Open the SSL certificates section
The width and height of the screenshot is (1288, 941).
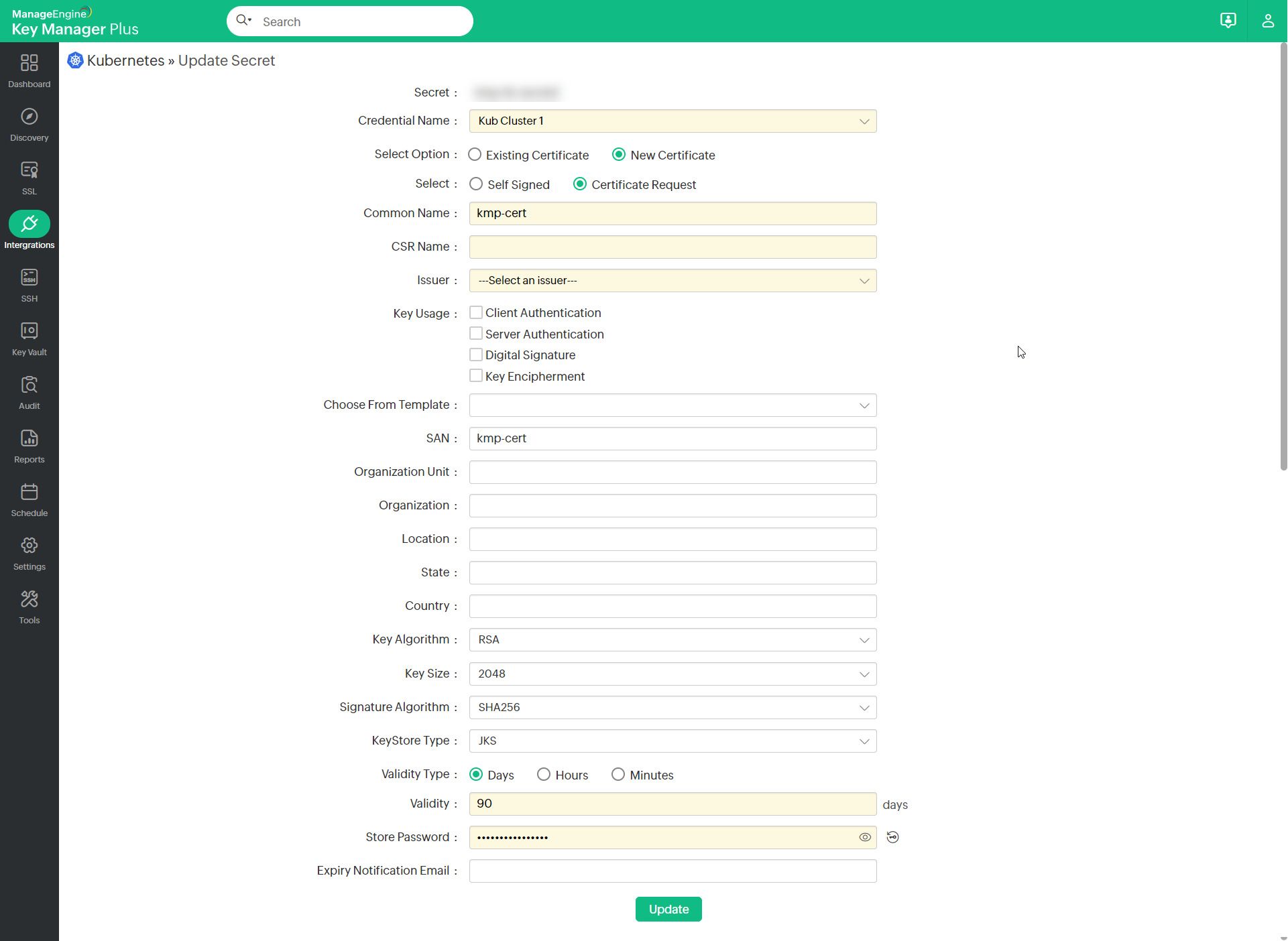(x=29, y=178)
